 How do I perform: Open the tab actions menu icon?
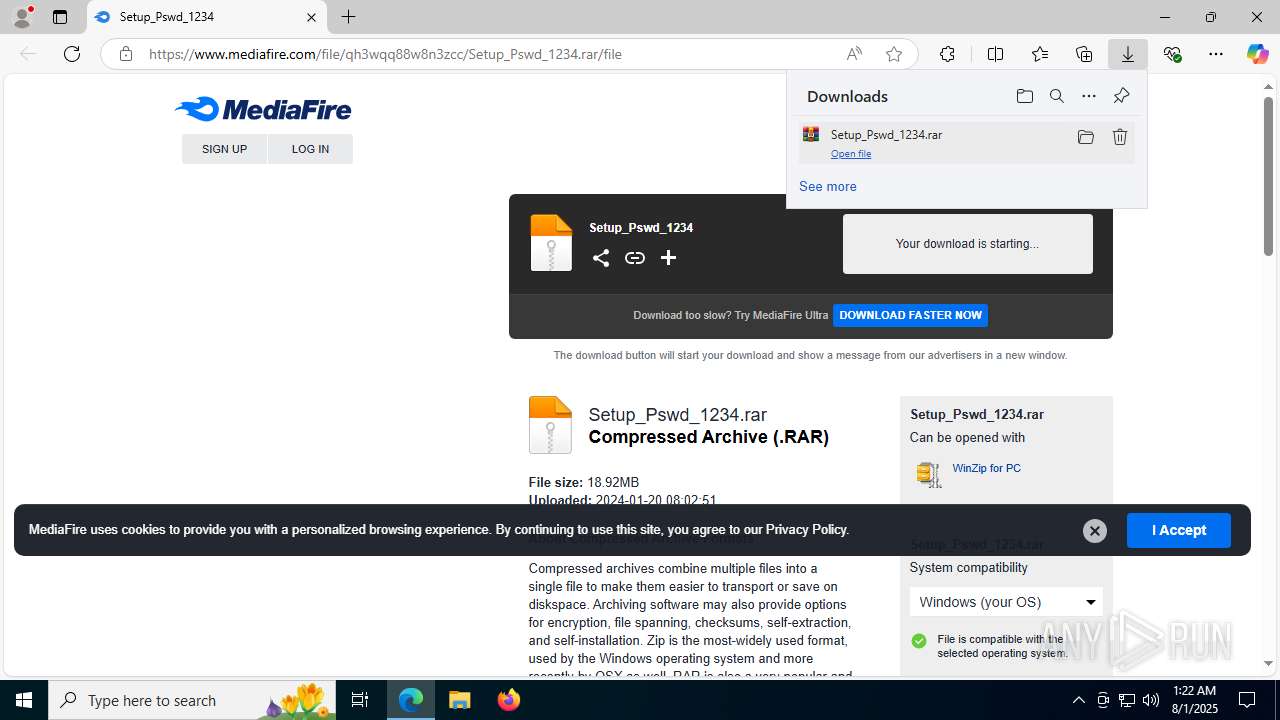(60, 17)
